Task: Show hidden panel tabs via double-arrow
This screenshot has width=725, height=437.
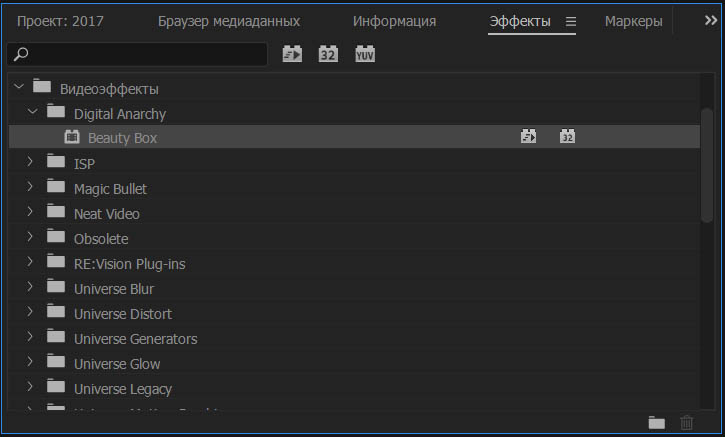Action: pos(711,20)
